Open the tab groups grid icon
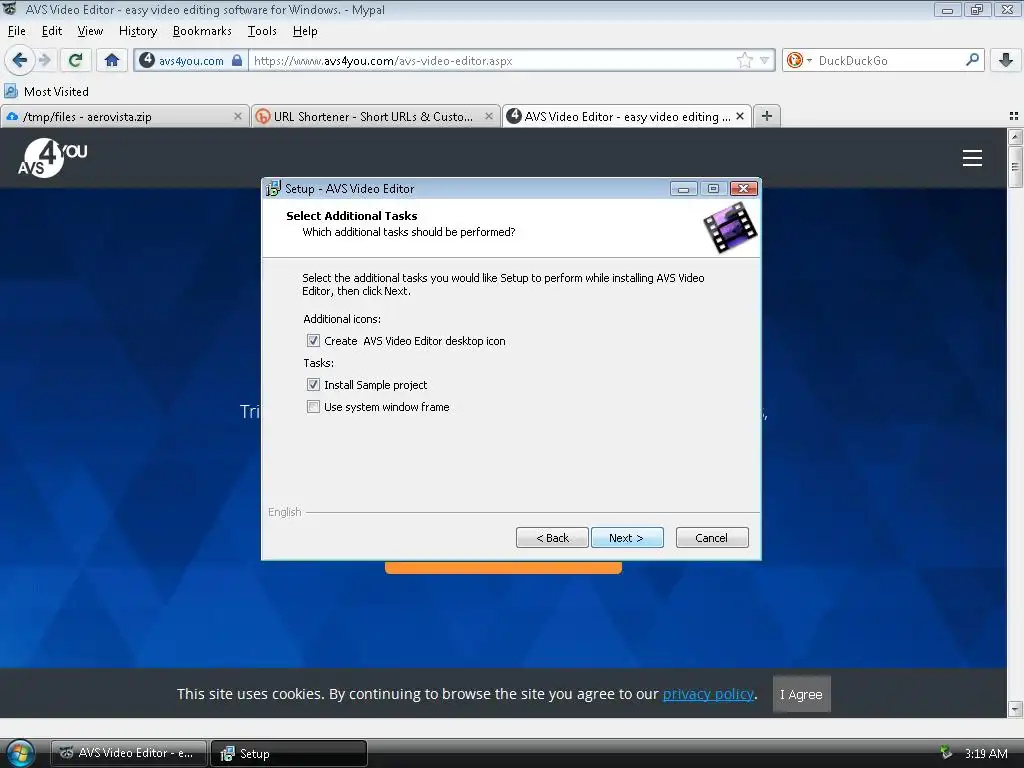The width and height of the screenshot is (1024, 768). point(1014,116)
